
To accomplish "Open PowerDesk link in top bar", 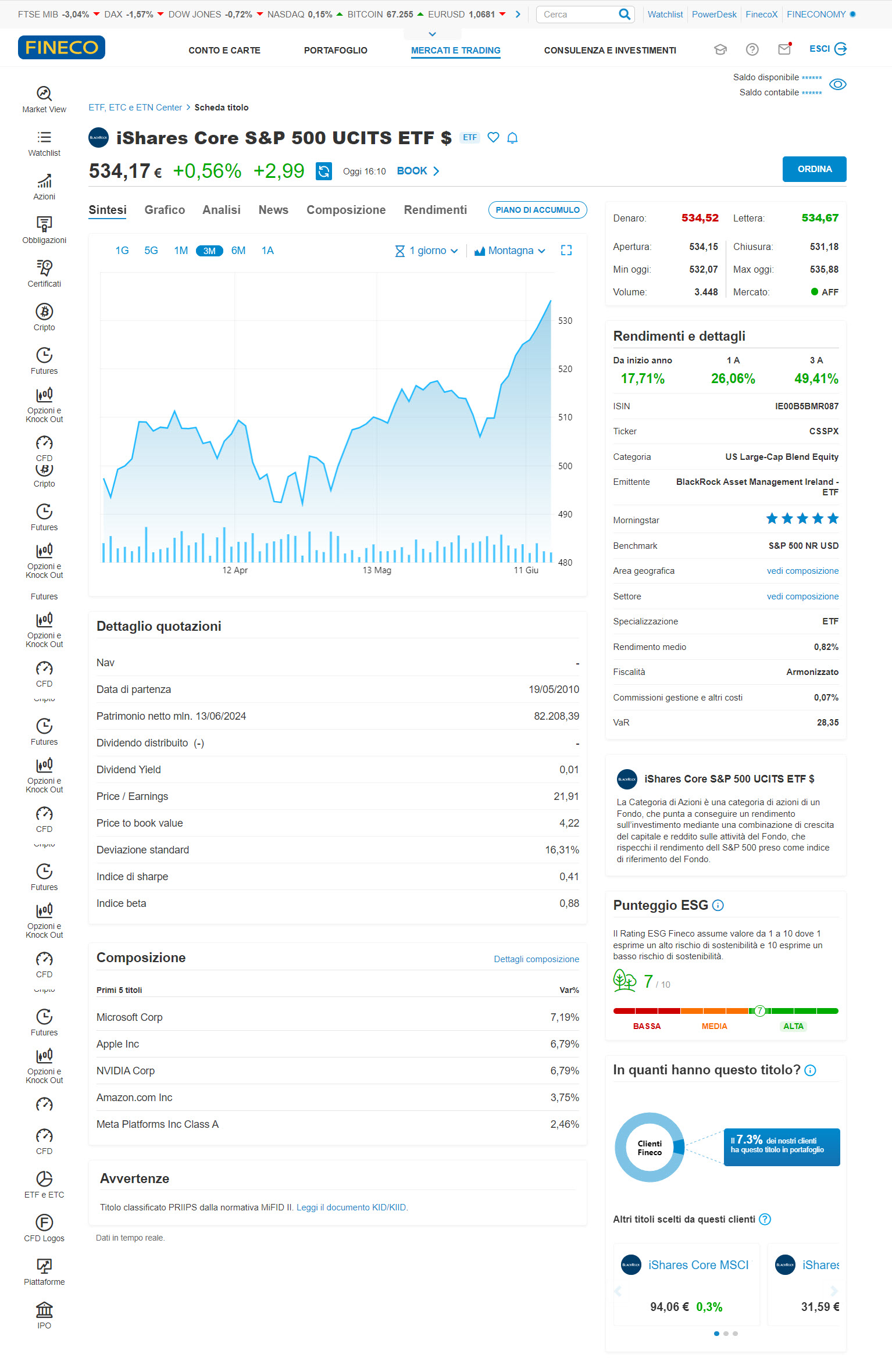I will [x=714, y=15].
